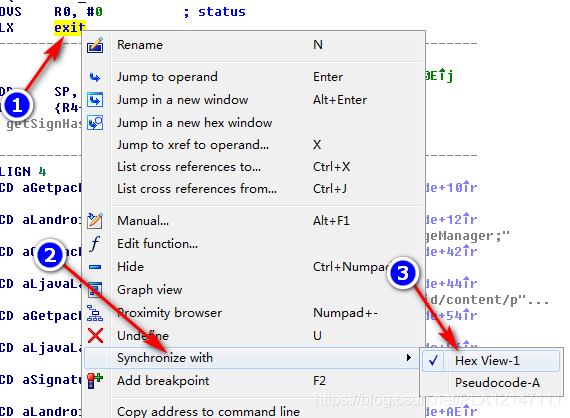Click the Jump to operand arrow icon
The image size is (570, 418).
click(95, 77)
